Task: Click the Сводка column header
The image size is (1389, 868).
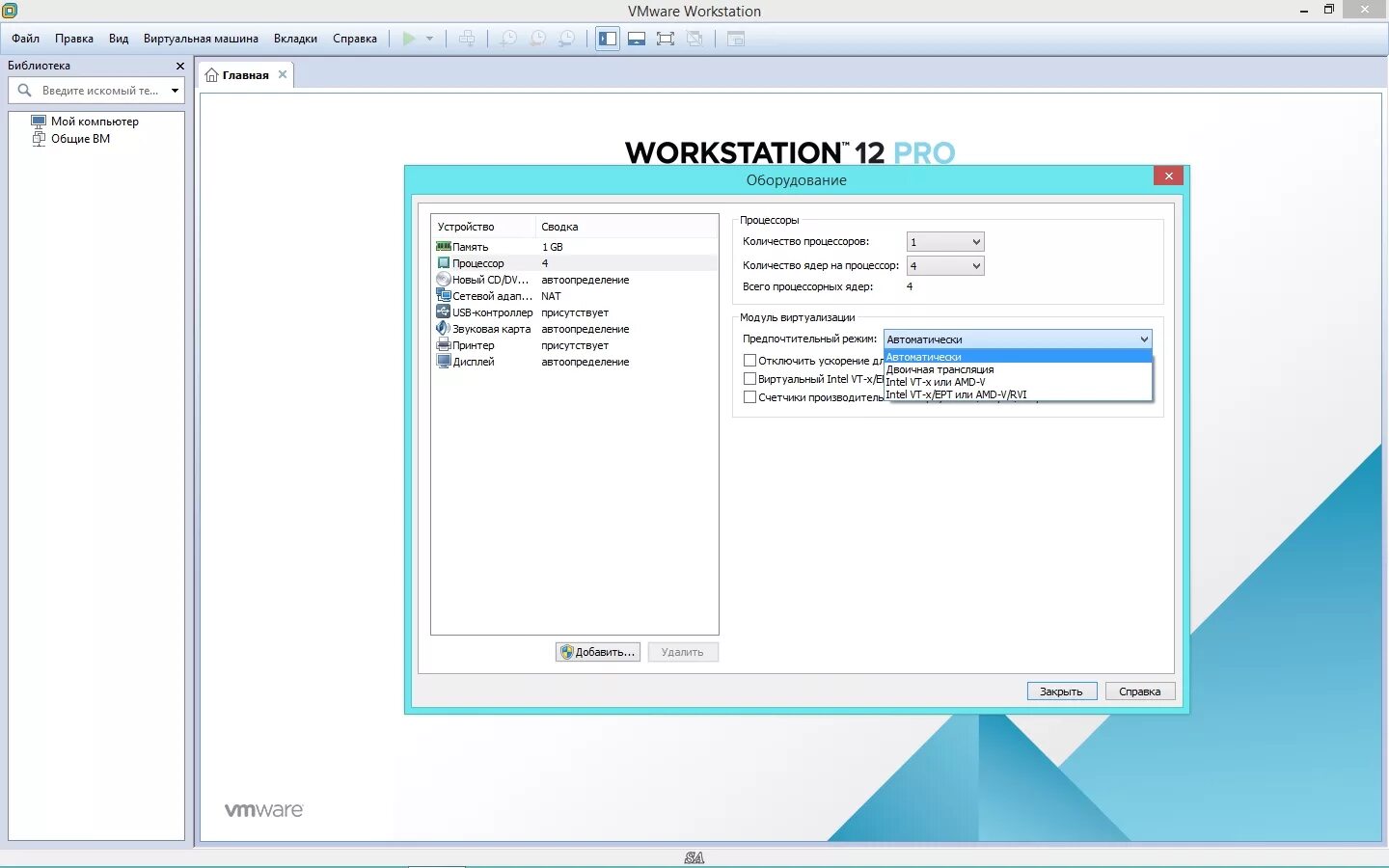Action: (x=626, y=227)
